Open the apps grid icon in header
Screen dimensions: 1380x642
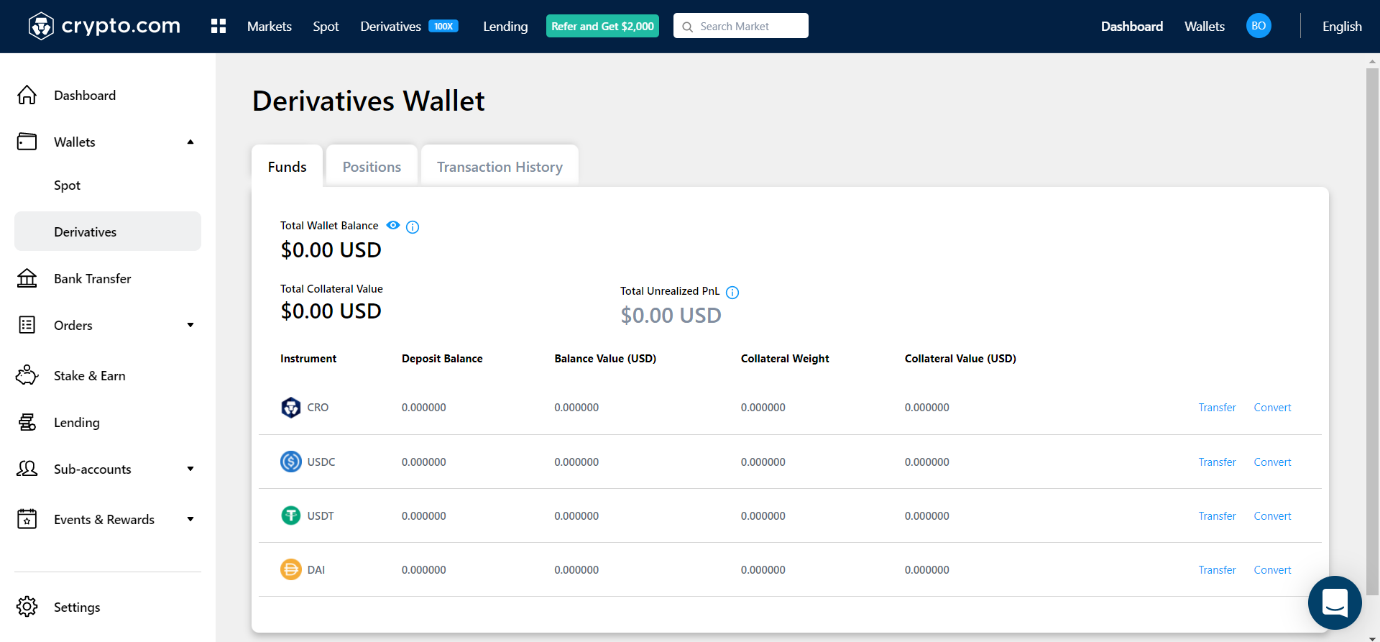pyautogui.click(x=219, y=26)
